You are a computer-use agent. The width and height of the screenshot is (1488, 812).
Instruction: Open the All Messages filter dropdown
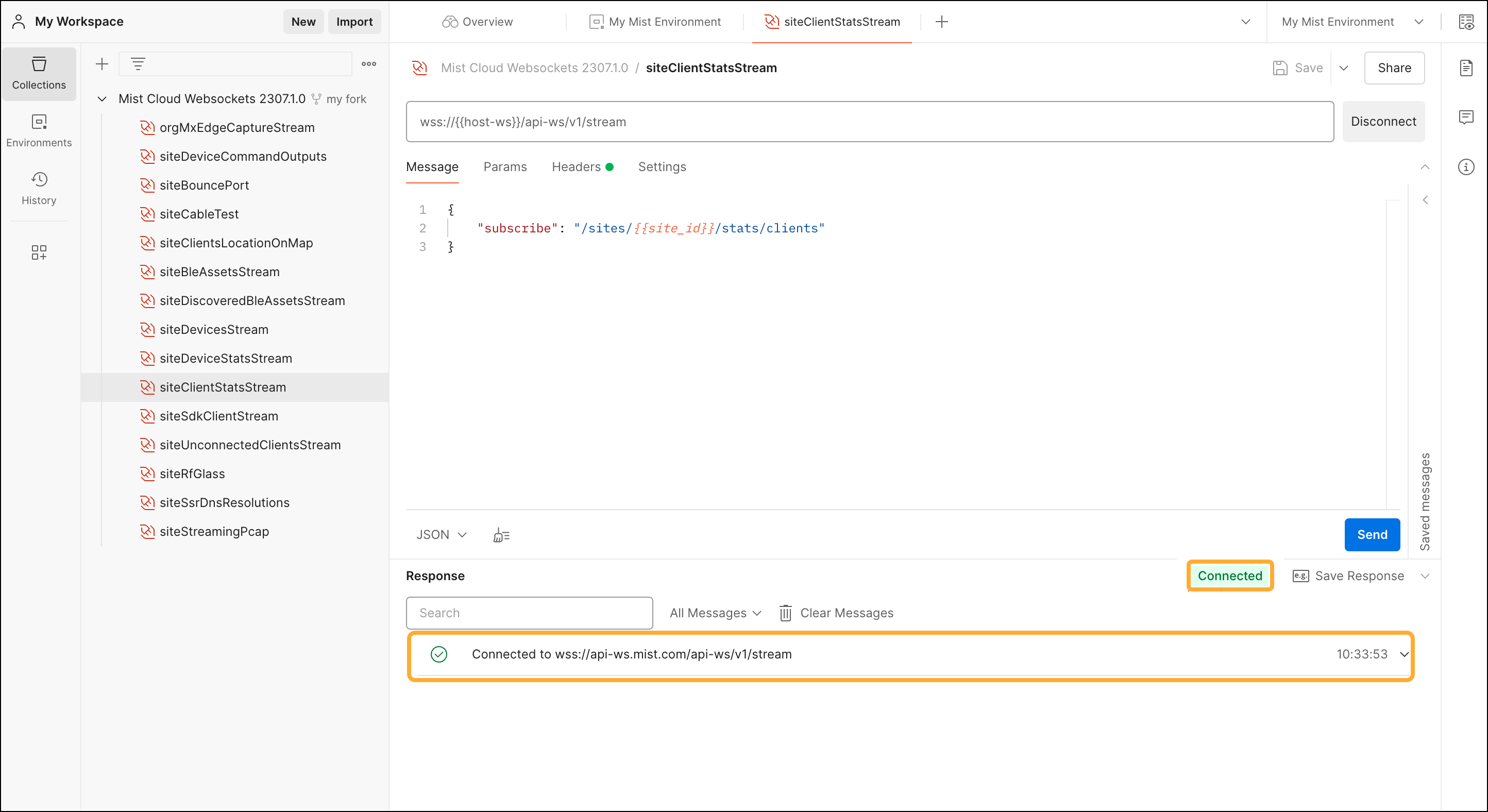pyautogui.click(x=715, y=613)
